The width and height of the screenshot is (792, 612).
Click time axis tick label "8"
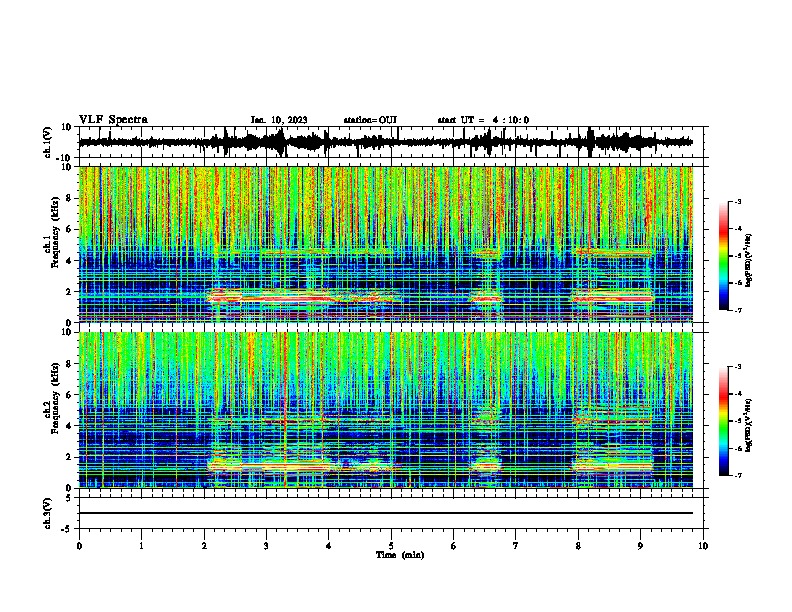pyautogui.click(x=578, y=546)
